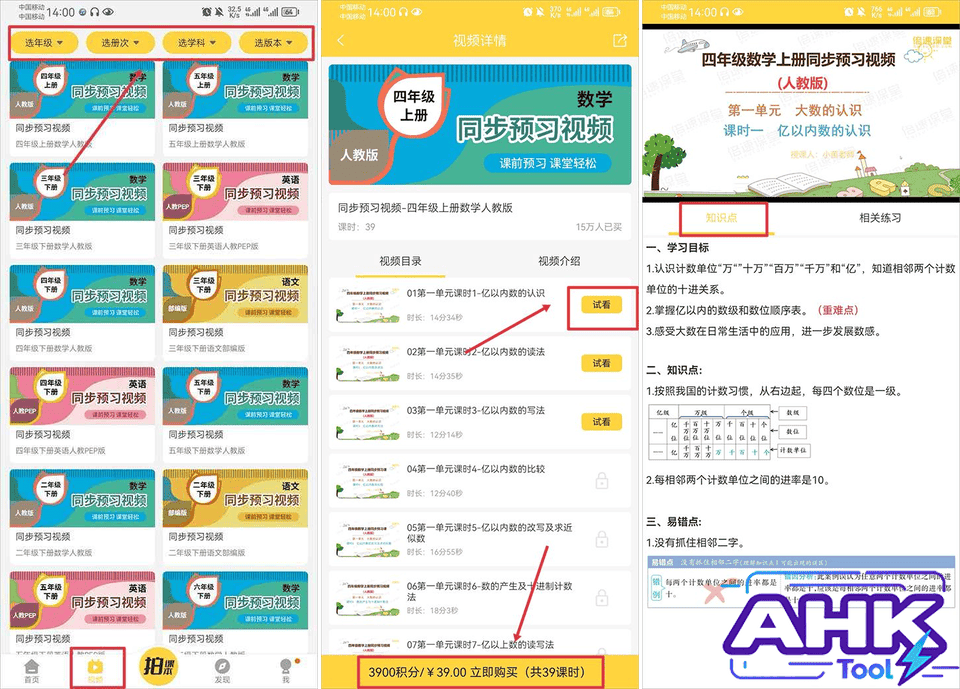The width and height of the screenshot is (960, 689).
Task: Tap the 数位 table image under 知识点
Action: click(729, 432)
